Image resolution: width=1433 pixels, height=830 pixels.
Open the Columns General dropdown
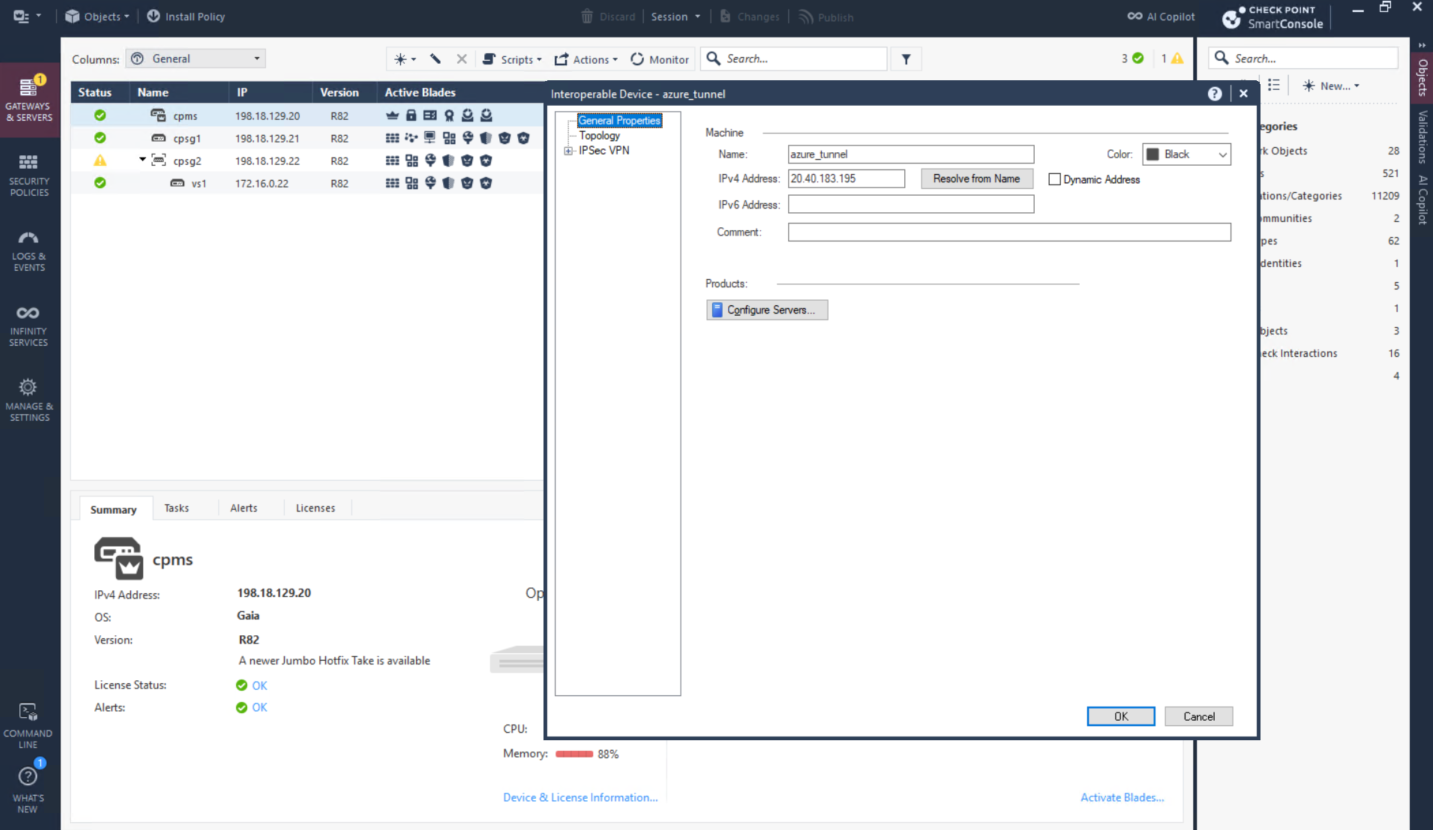pyautogui.click(x=196, y=59)
